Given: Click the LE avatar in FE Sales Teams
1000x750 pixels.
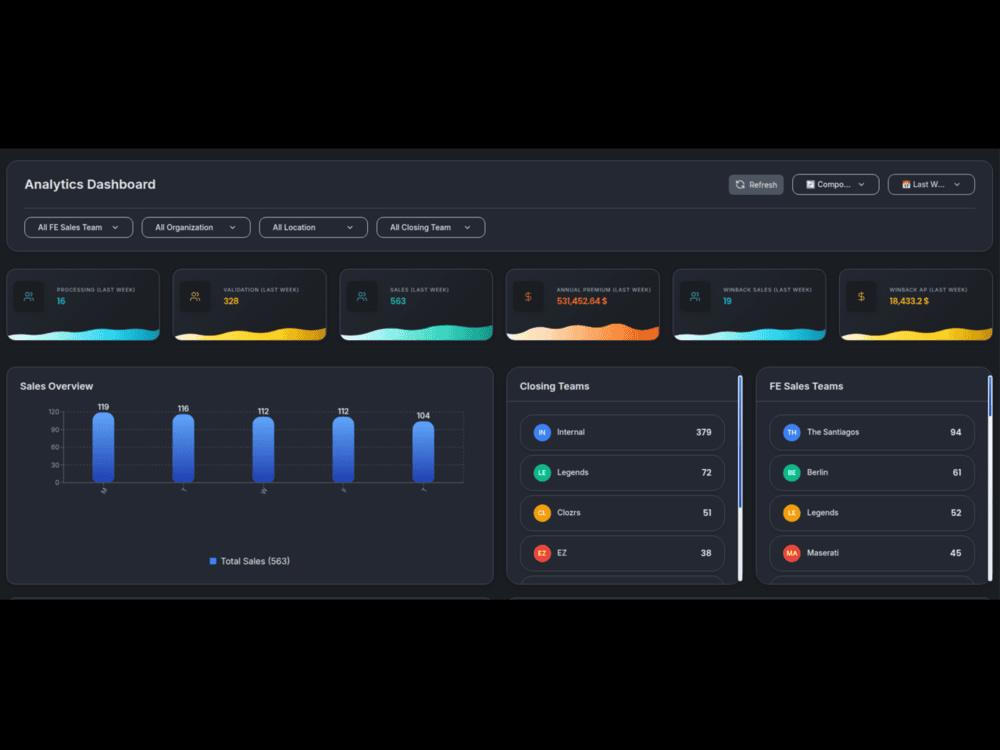Looking at the screenshot, I should click(x=791, y=513).
